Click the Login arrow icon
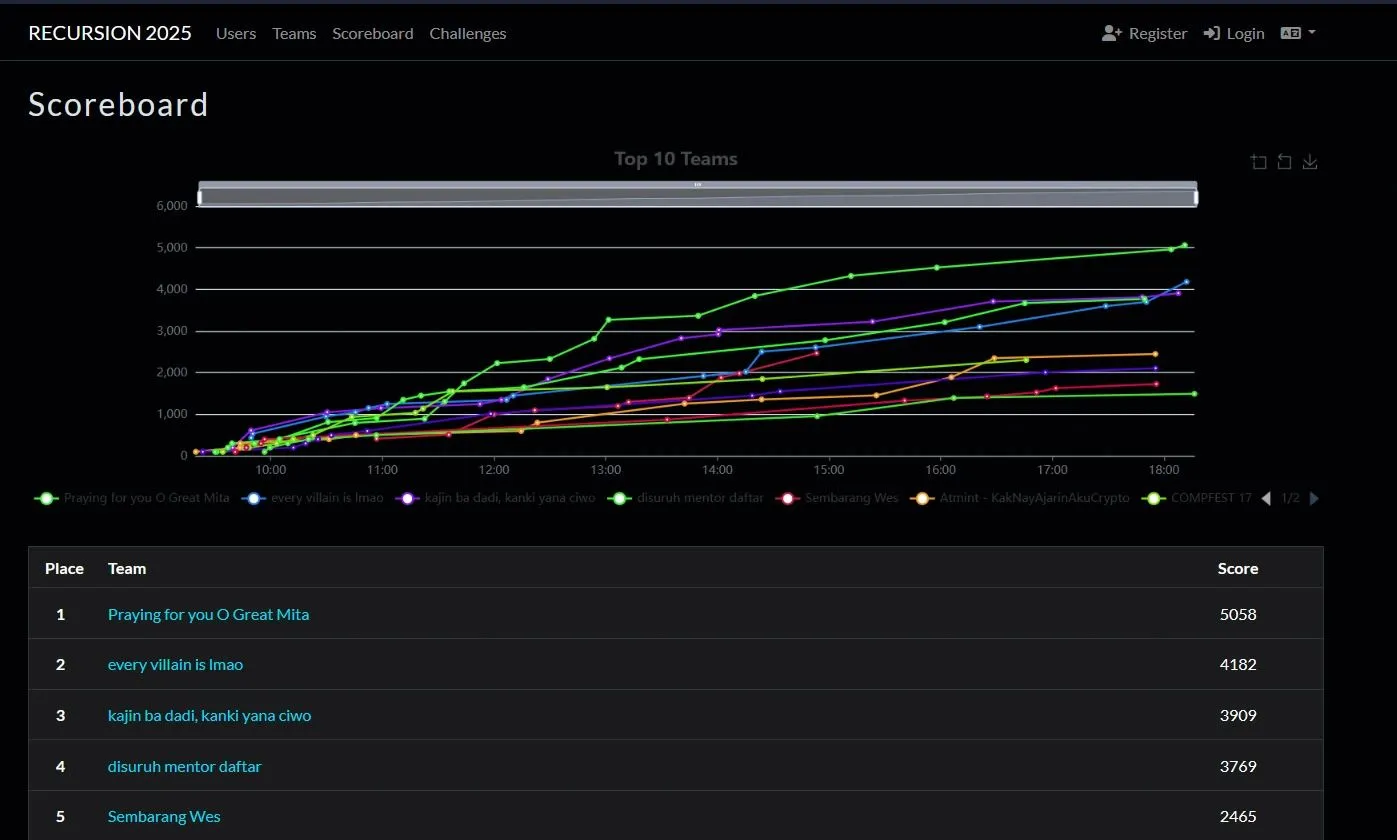 1211,33
